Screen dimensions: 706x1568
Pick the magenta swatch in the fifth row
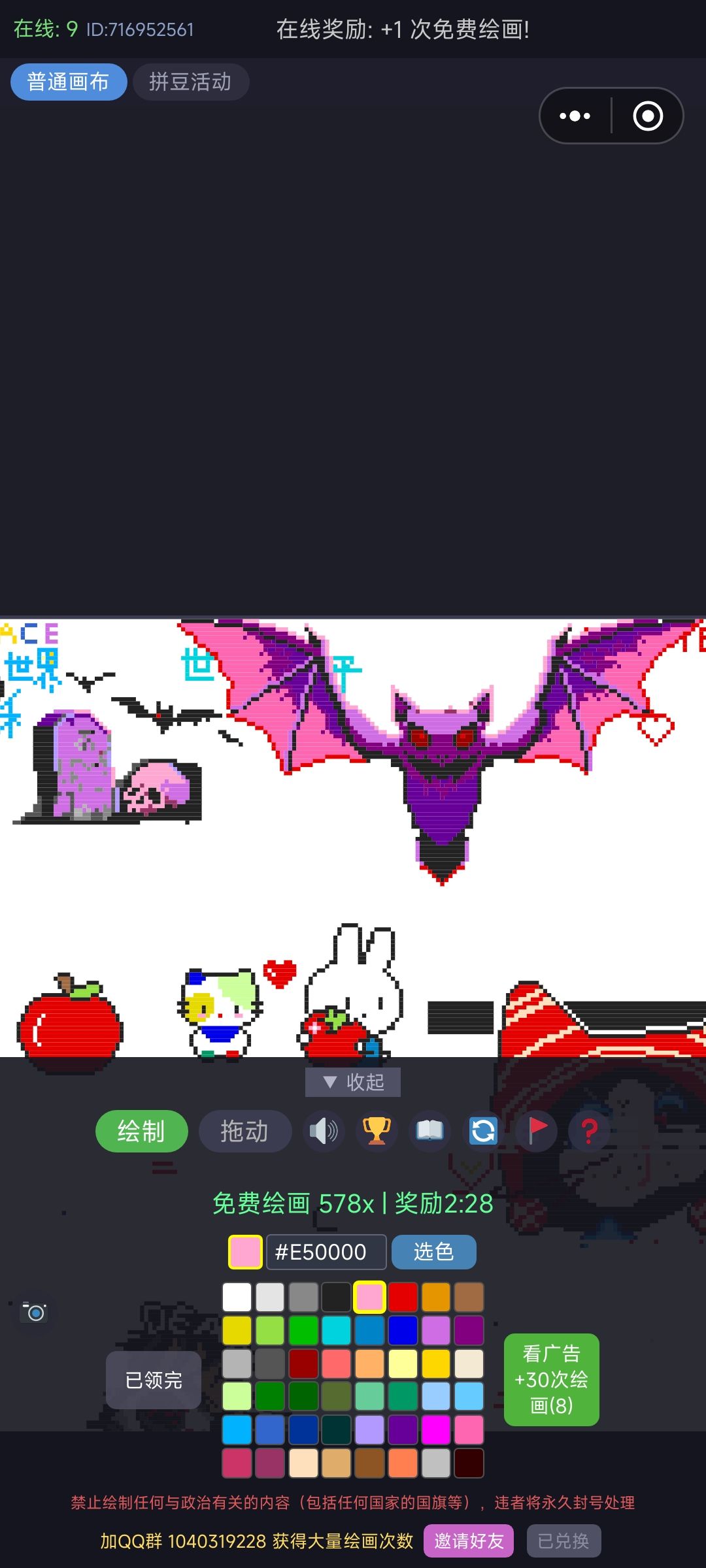[x=436, y=1429]
